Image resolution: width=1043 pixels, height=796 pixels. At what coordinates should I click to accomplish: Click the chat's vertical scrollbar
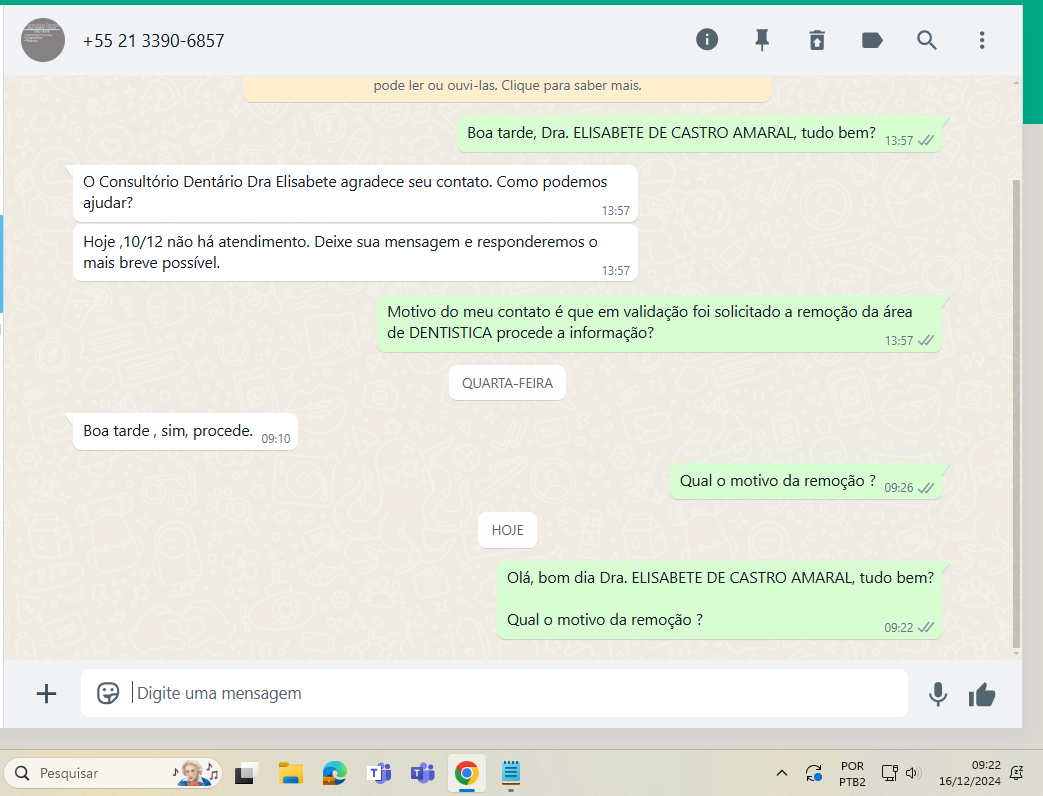coord(1016,400)
